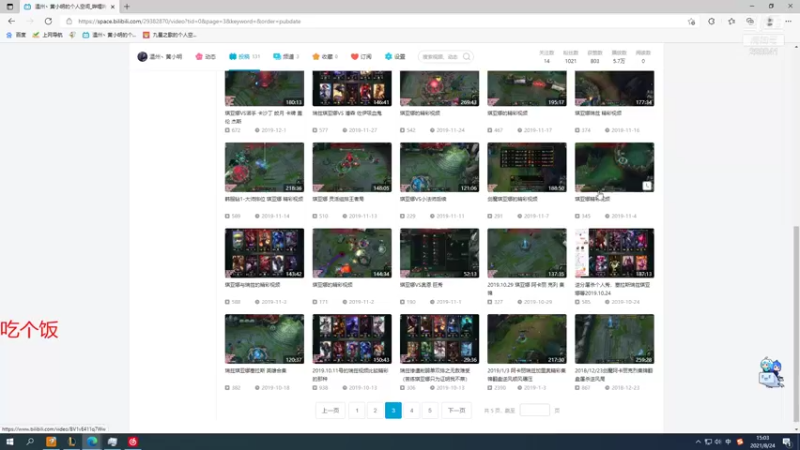Open title link starting 2019/1/3
Viewport: 800px width, 450px height.
click(526, 374)
